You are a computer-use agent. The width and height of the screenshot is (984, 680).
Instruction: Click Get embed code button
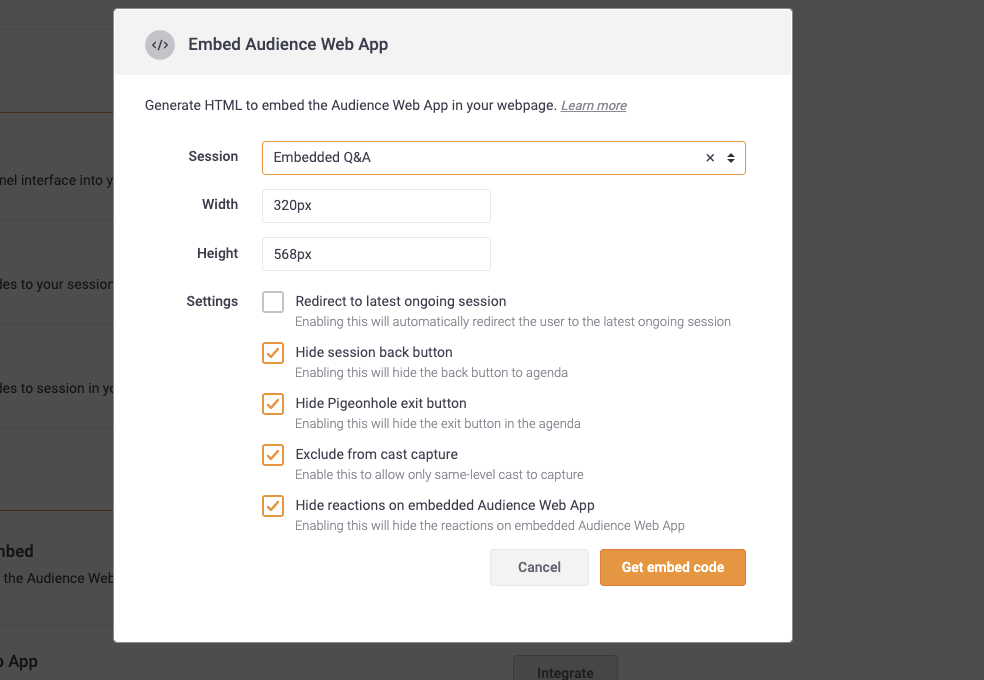[x=673, y=568]
